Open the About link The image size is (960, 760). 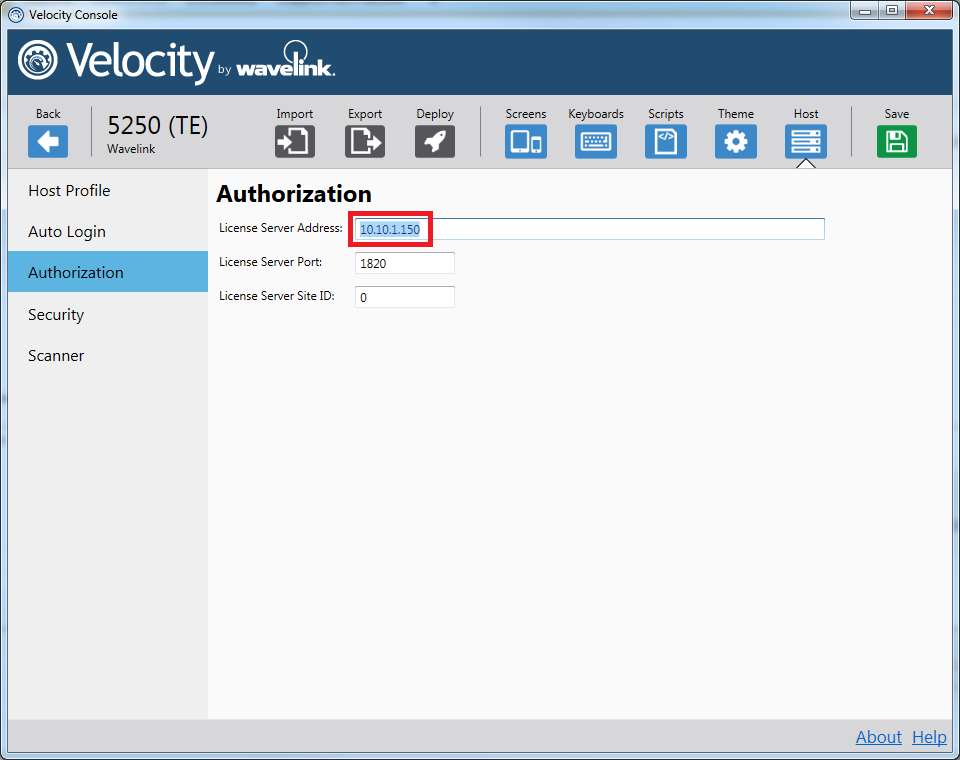pyautogui.click(x=878, y=737)
